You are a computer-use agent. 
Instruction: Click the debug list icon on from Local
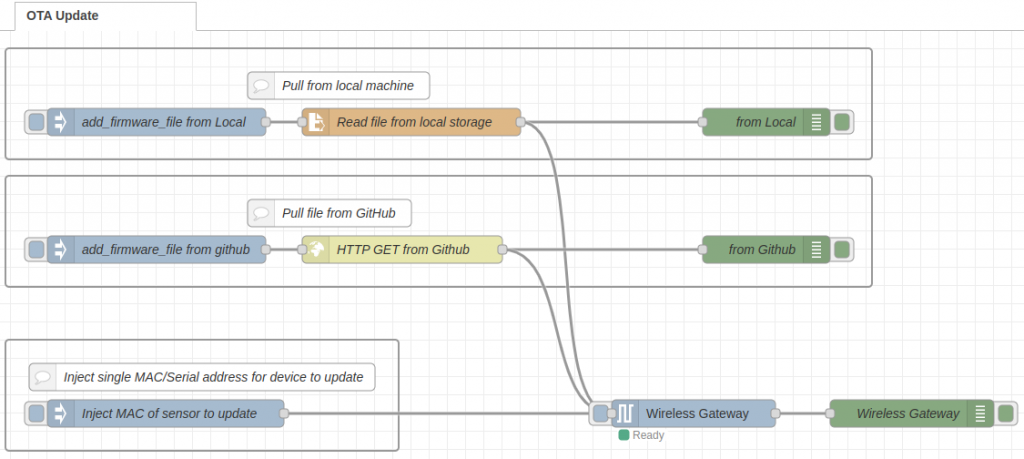pyautogui.click(x=816, y=123)
